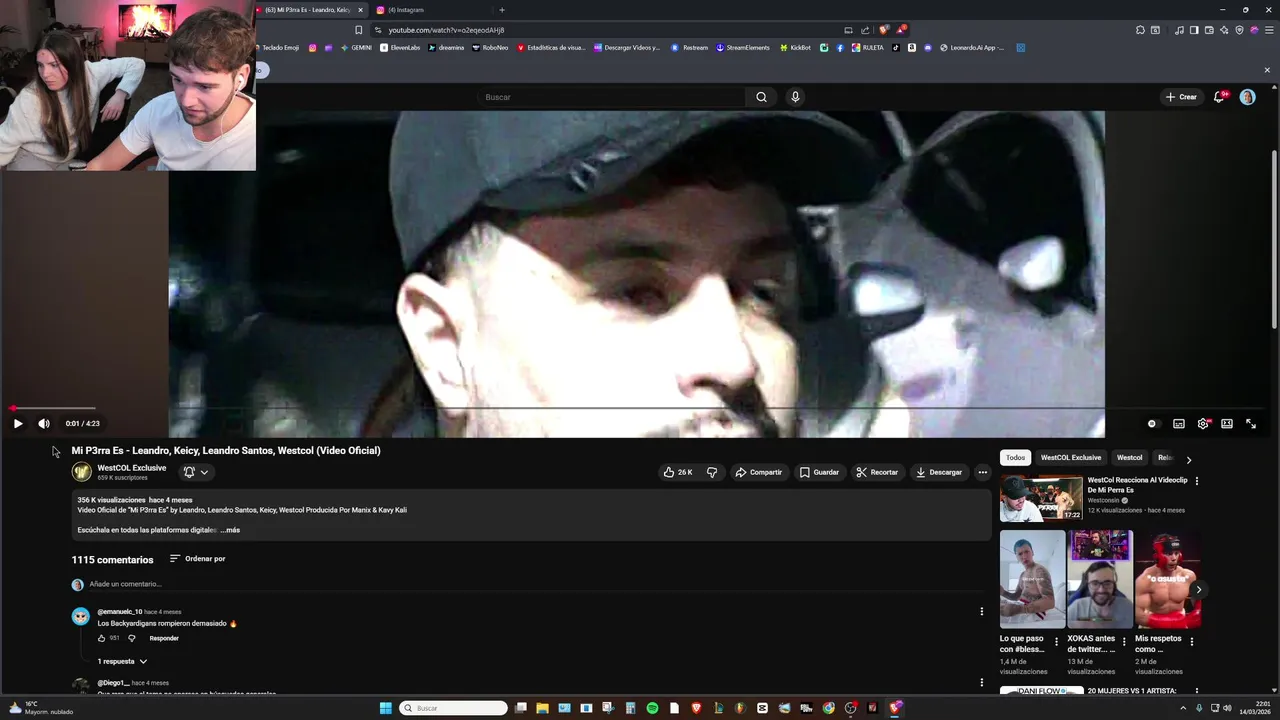Expand the description with ...más
This screenshot has width=1280, height=720.
[230, 530]
